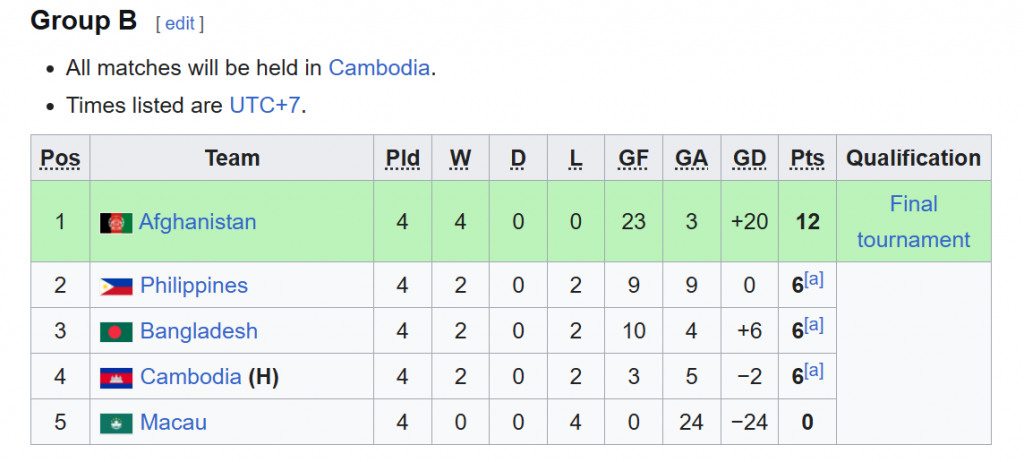Click the GD column header abbreviation
The image size is (1024, 462).
749,158
